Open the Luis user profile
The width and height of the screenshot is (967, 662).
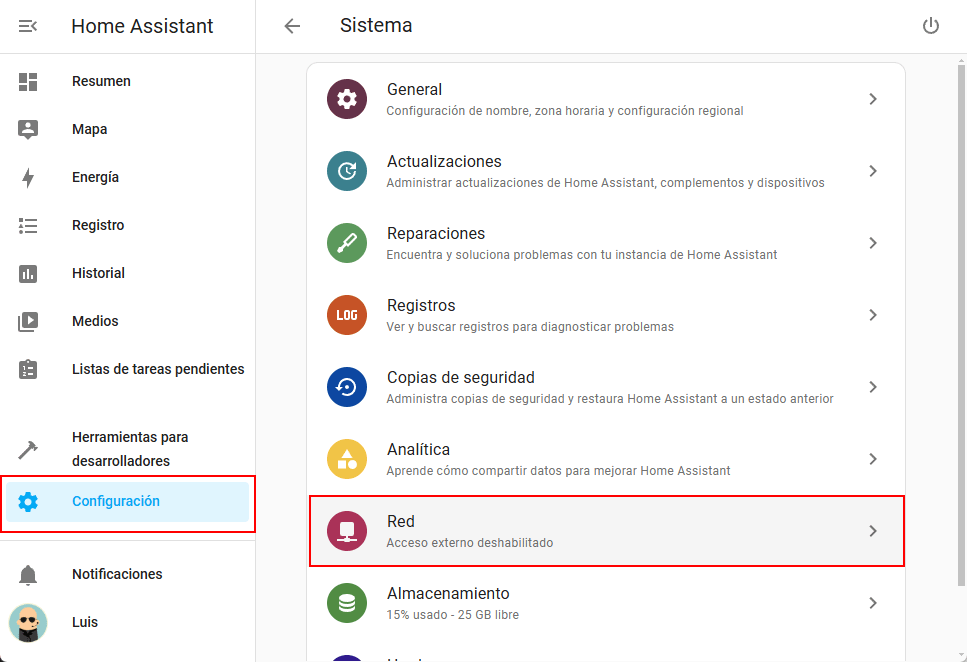85,622
